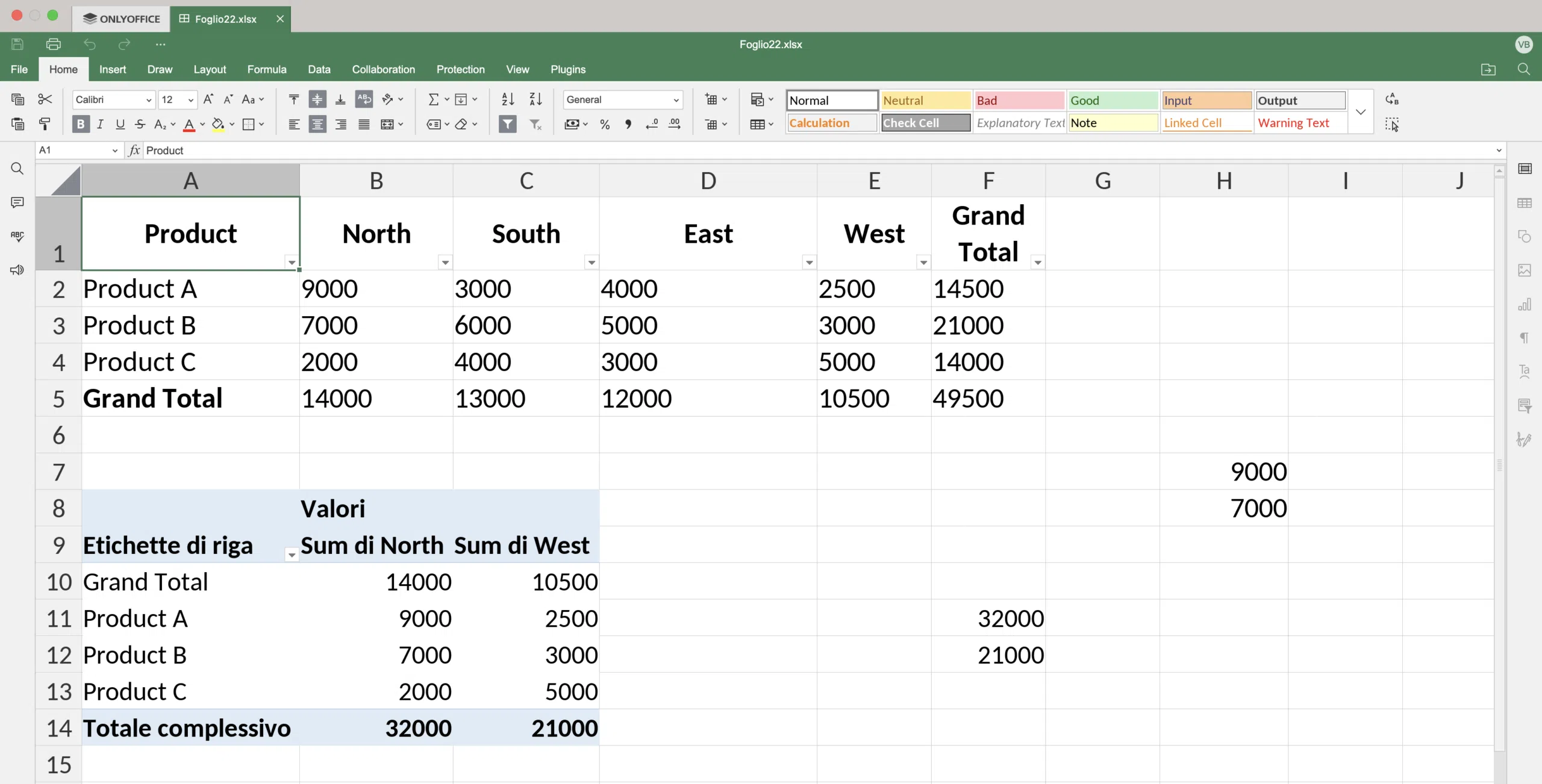This screenshot has width=1542, height=784.
Task: Toggle Italic formatting button
Action: (100, 124)
